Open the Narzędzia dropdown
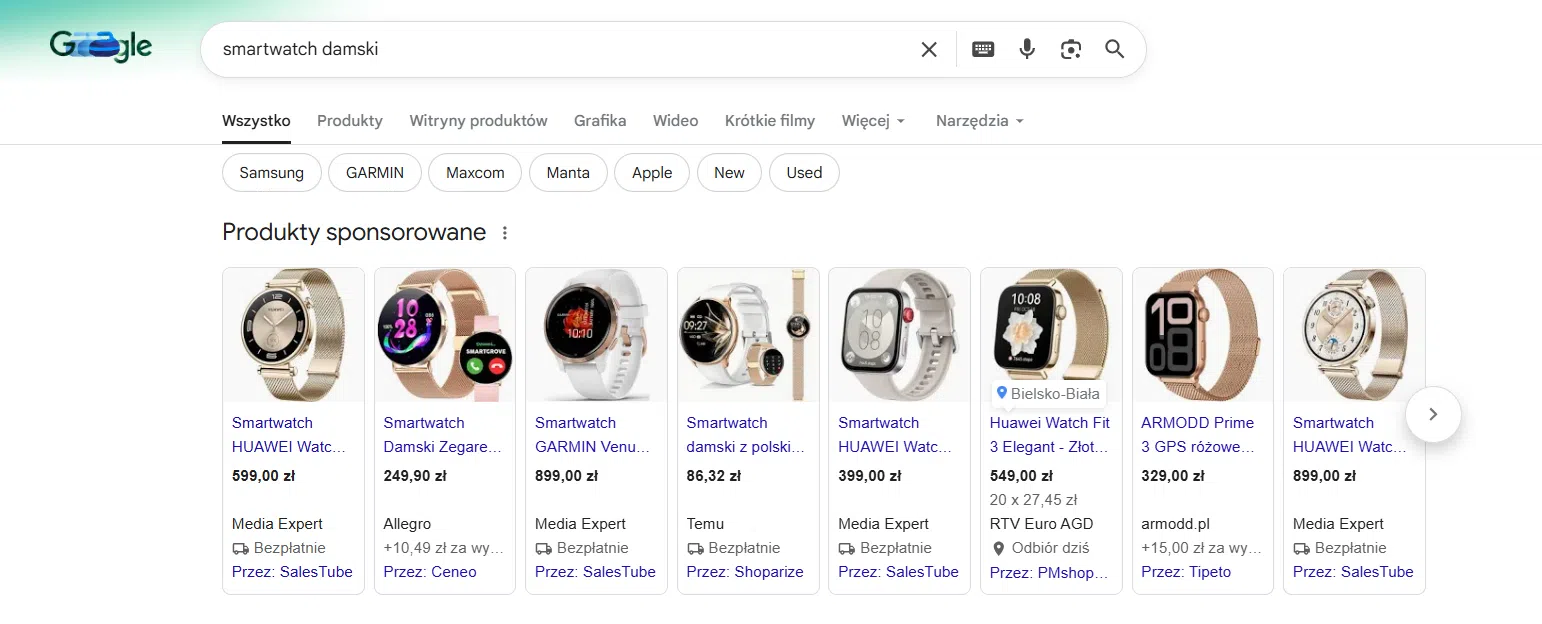This screenshot has height=624, width=1542. click(978, 120)
